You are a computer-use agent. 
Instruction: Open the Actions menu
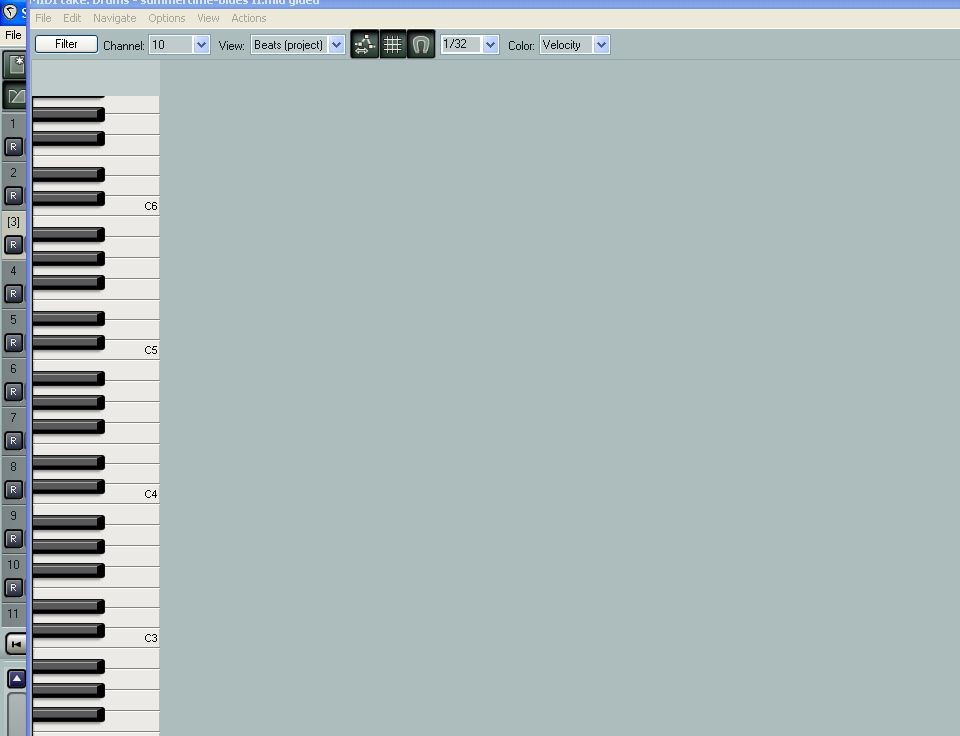(249, 18)
